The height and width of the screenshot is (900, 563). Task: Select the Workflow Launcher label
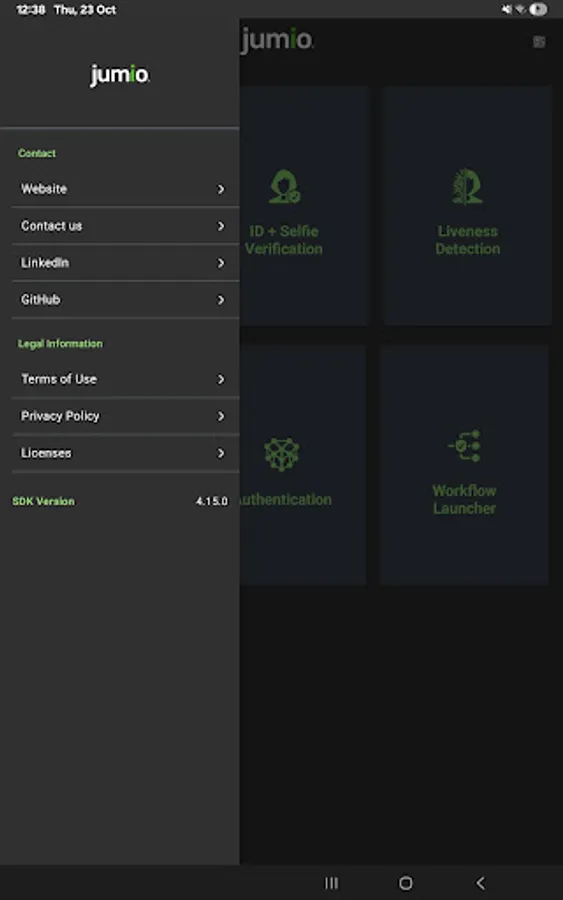click(x=464, y=499)
